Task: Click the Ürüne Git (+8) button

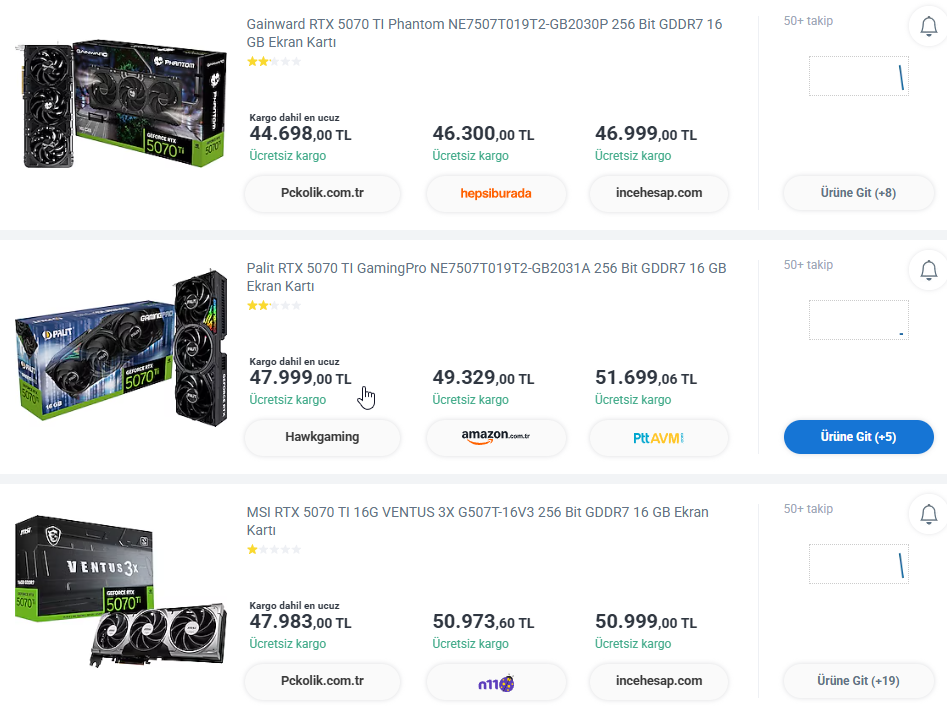Action: (x=858, y=193)
